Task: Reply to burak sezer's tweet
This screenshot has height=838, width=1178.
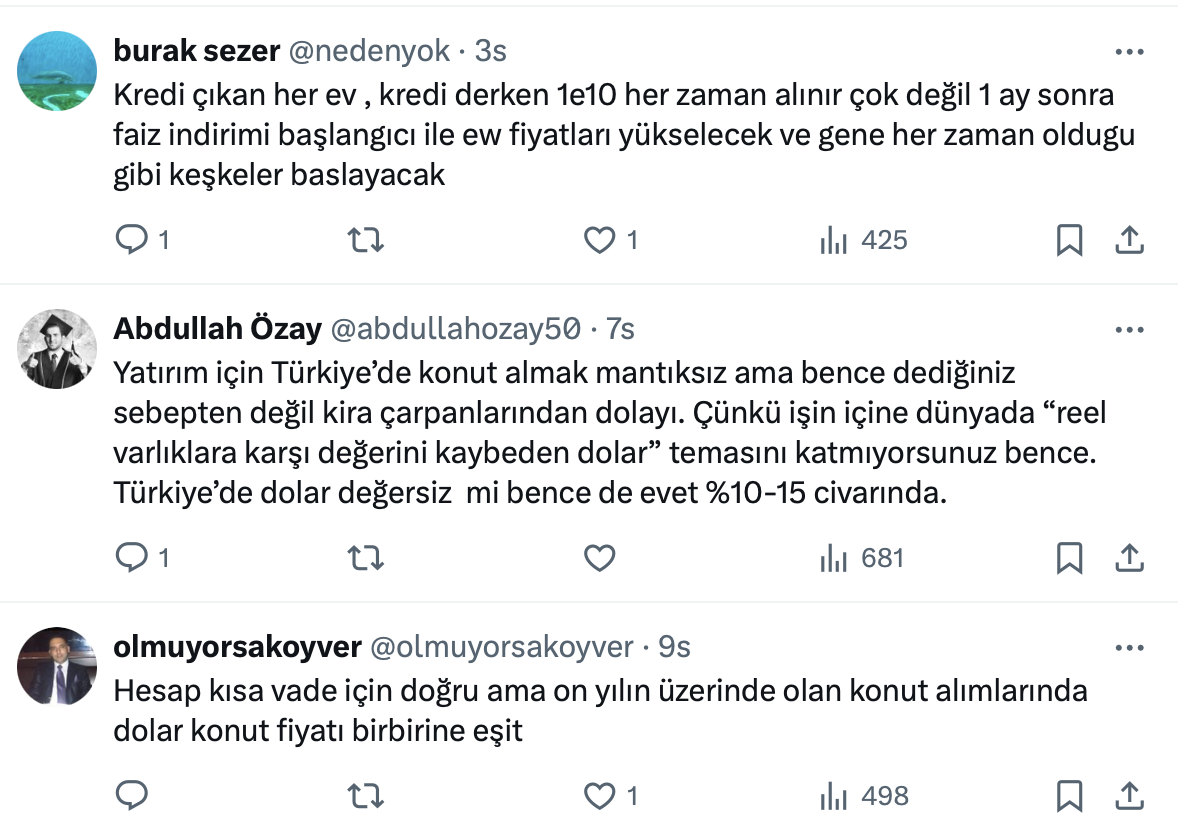Action: pyautogui.click(x=132, y=240)
